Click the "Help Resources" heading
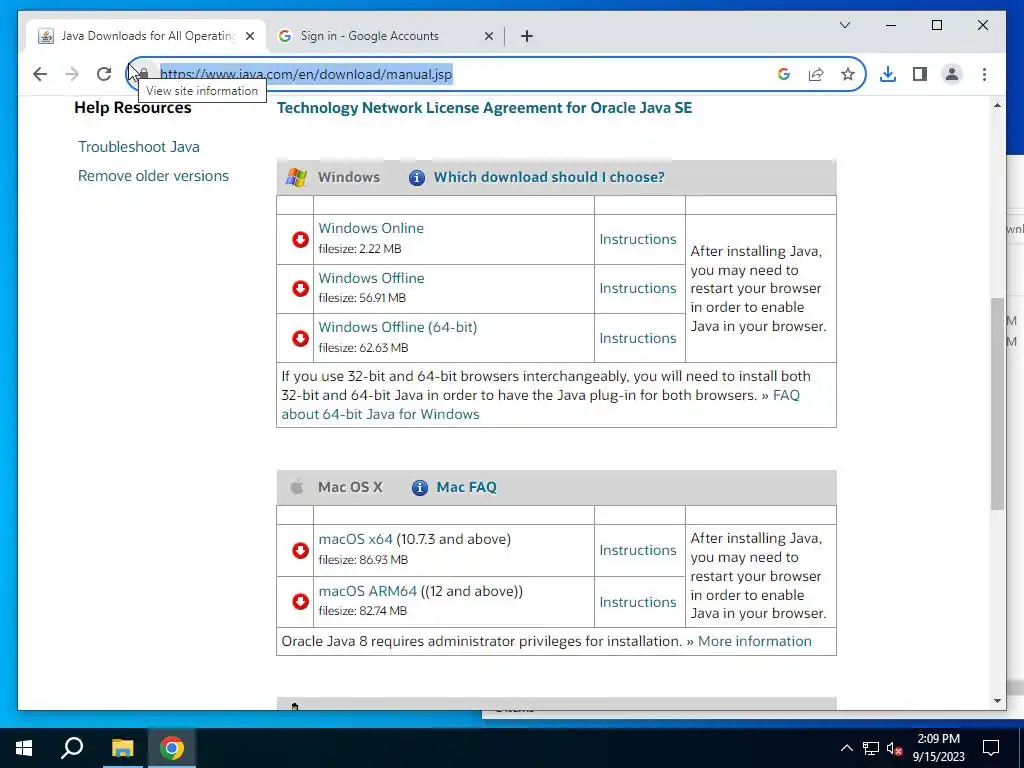This screenshot has width=1024, height=768. click(133, 108)
